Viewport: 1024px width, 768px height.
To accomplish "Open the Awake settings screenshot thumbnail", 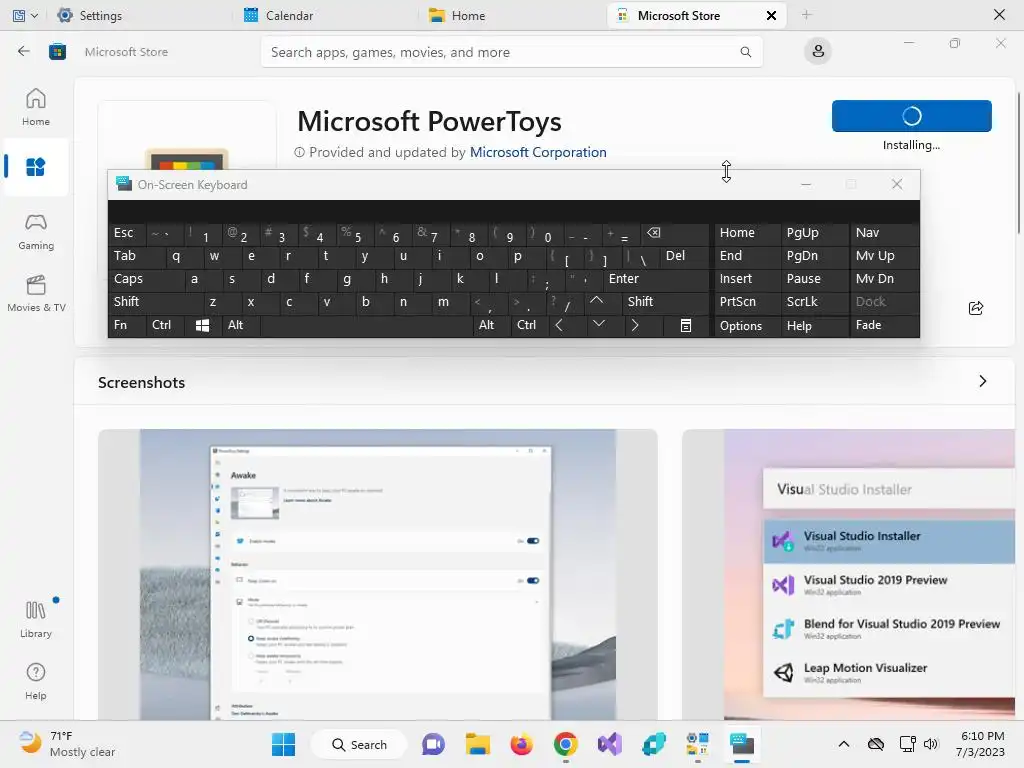I will coord(377,575).
